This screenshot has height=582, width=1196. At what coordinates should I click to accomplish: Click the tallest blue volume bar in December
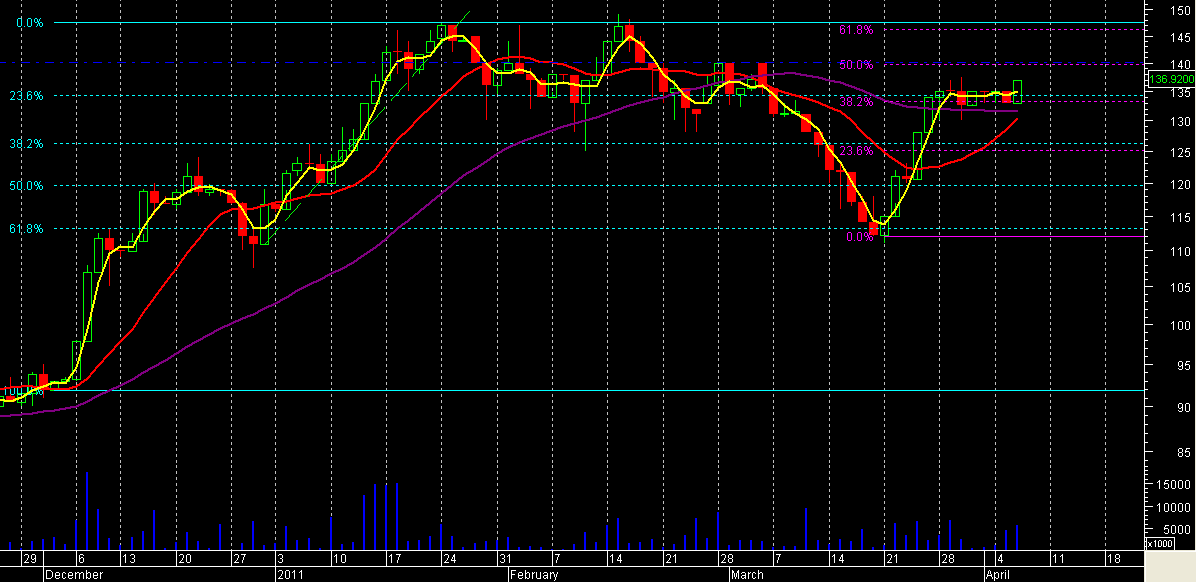click(87, 510)
